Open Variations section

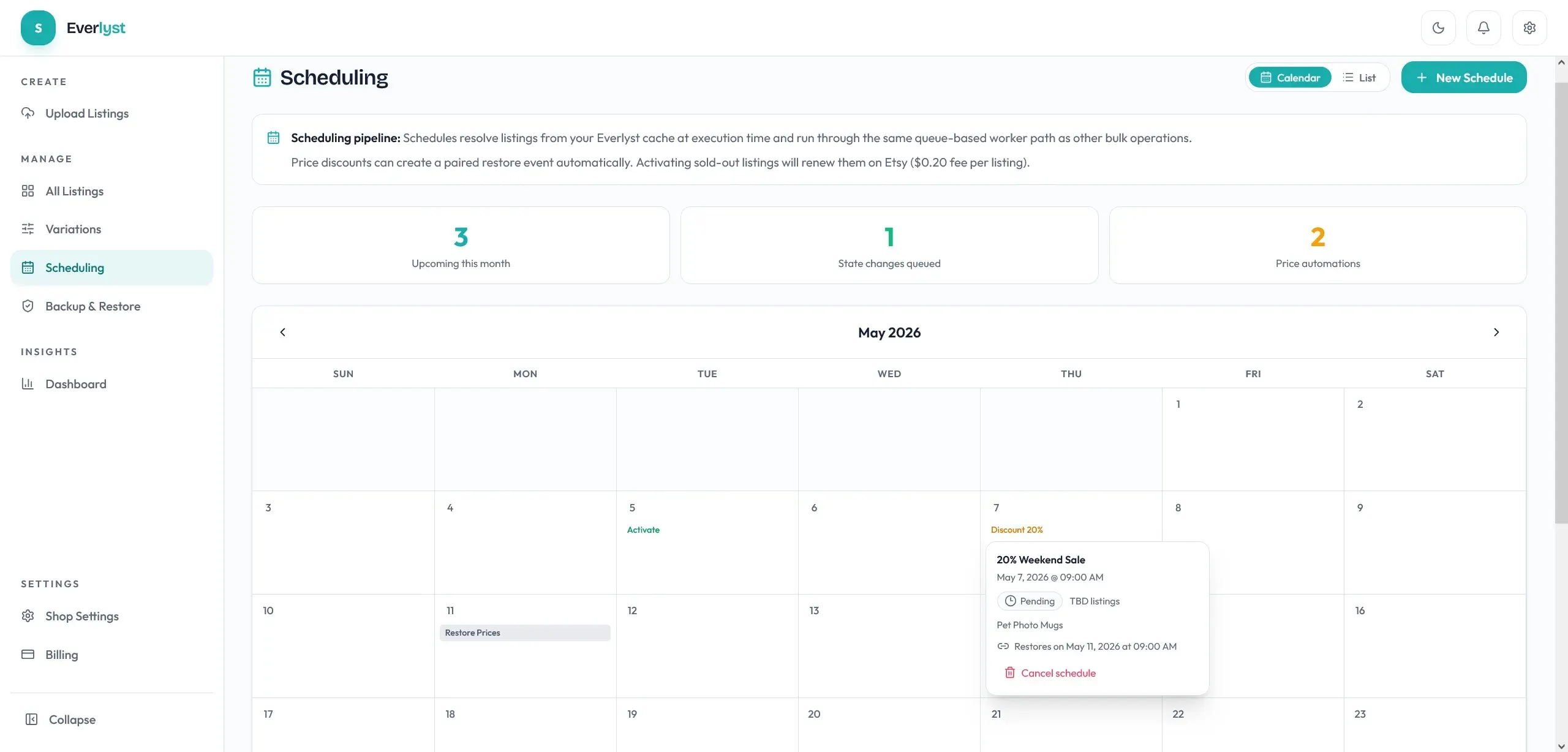click(x=111, y=229)
